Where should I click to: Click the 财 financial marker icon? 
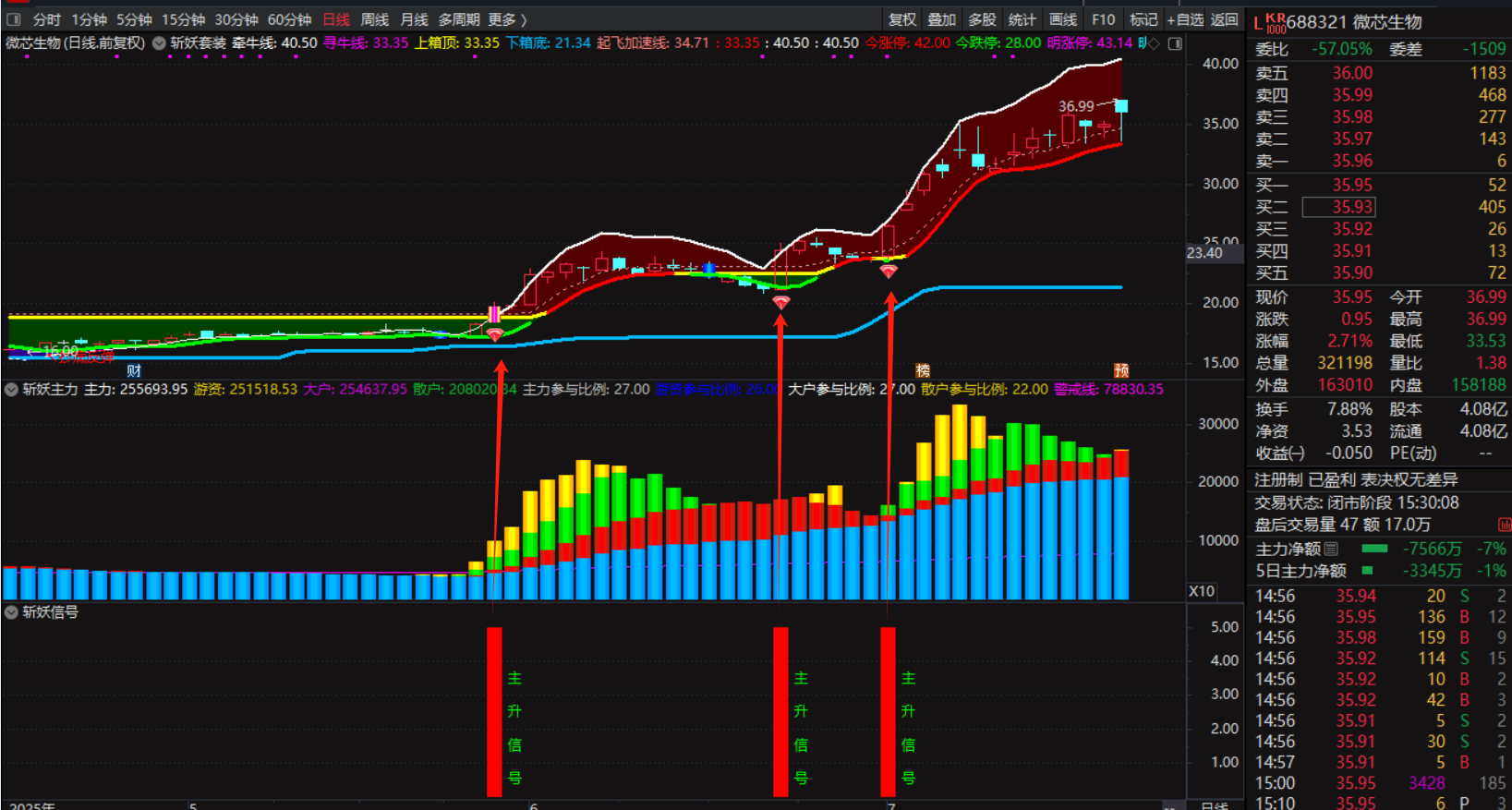point(135,370)
